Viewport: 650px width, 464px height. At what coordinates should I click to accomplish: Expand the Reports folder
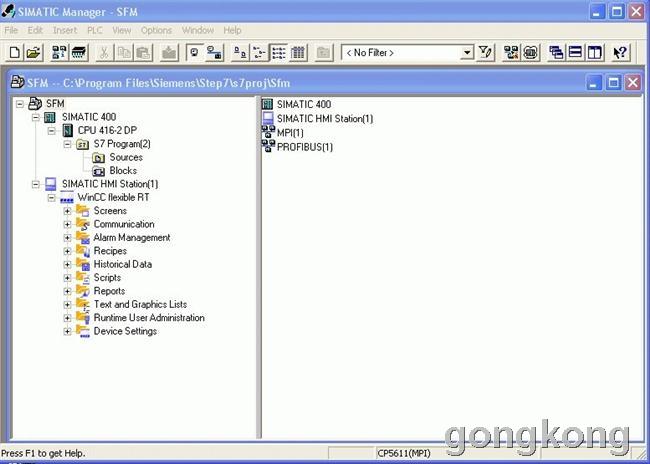click(67, 291)
